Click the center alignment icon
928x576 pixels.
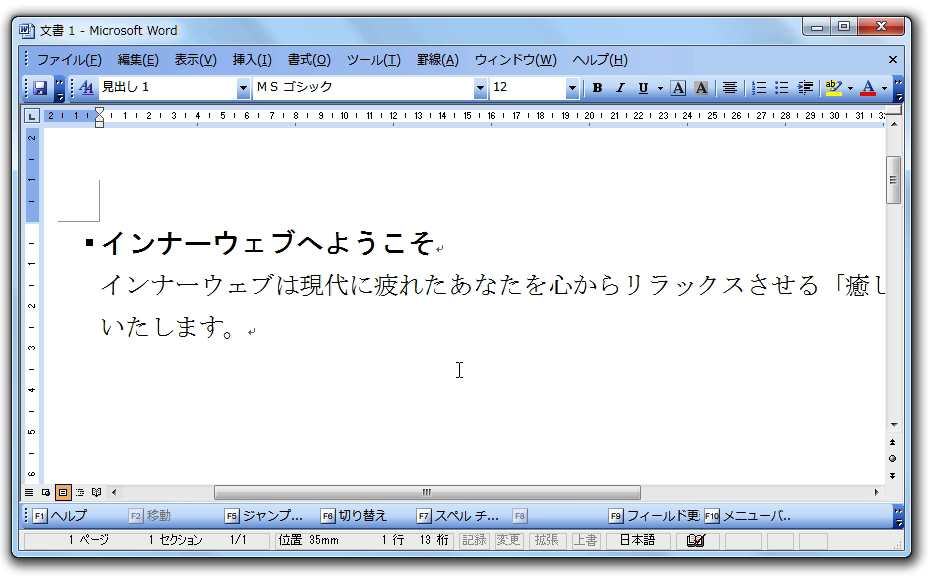[x=730, y=88]
